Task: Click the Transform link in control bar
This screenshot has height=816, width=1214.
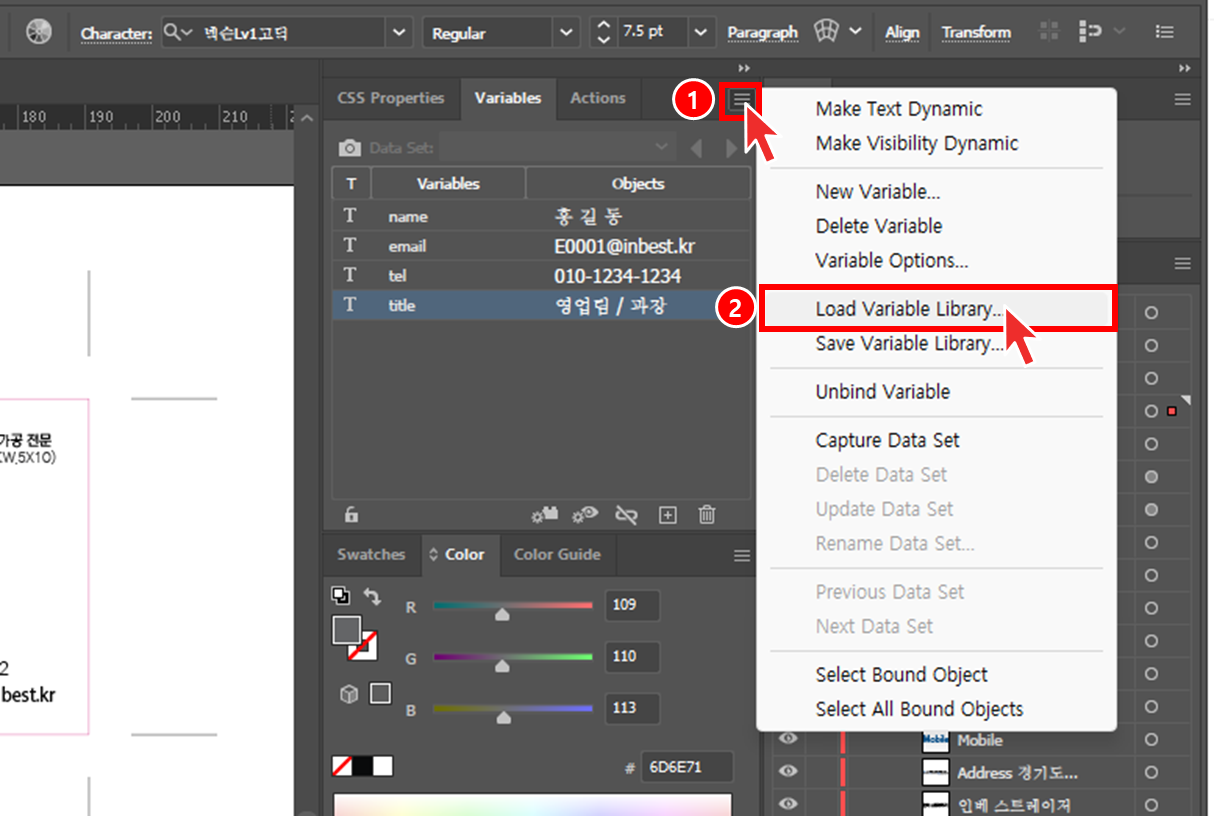Action: [x=976, y=33]
